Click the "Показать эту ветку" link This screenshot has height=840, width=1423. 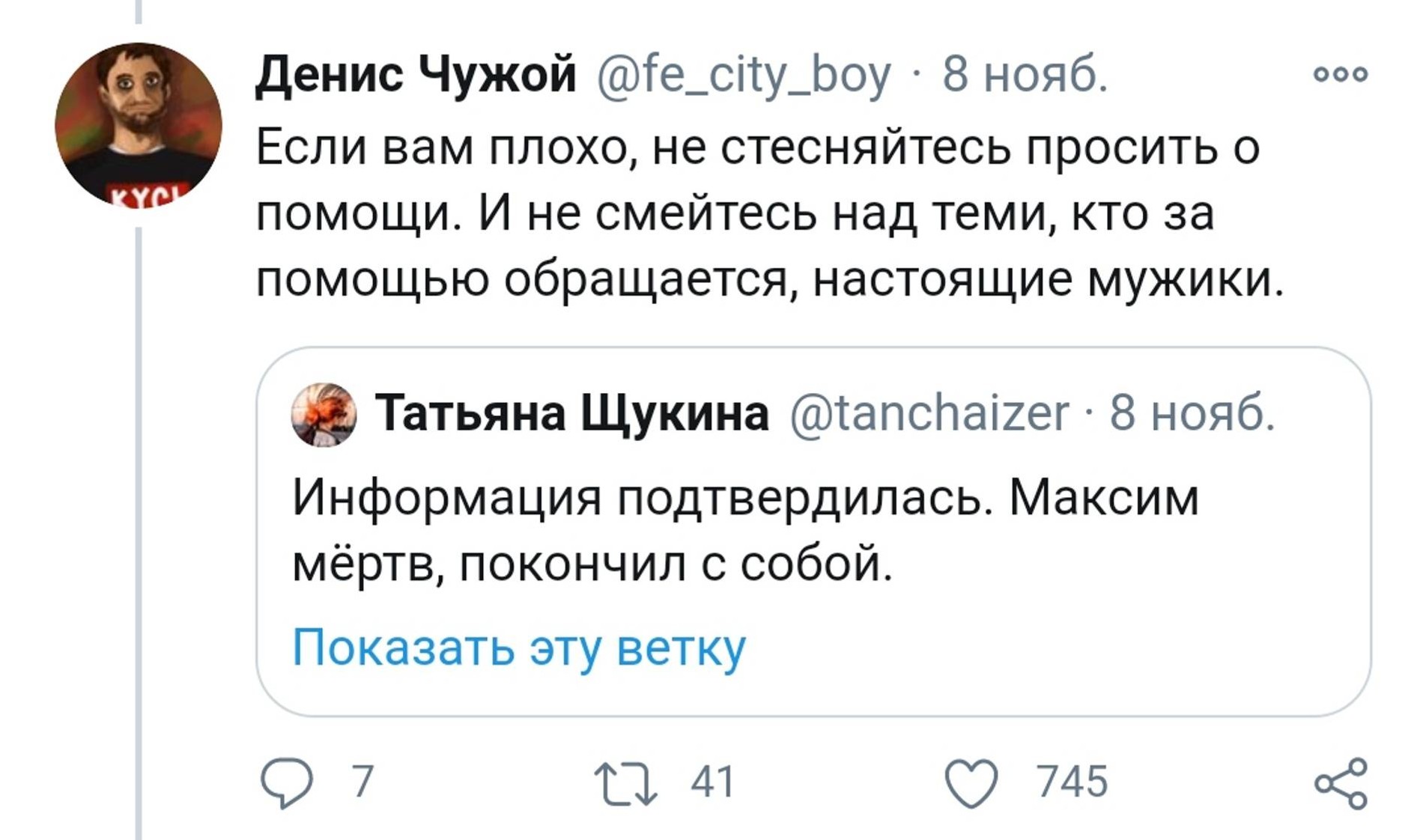point(519,647)
